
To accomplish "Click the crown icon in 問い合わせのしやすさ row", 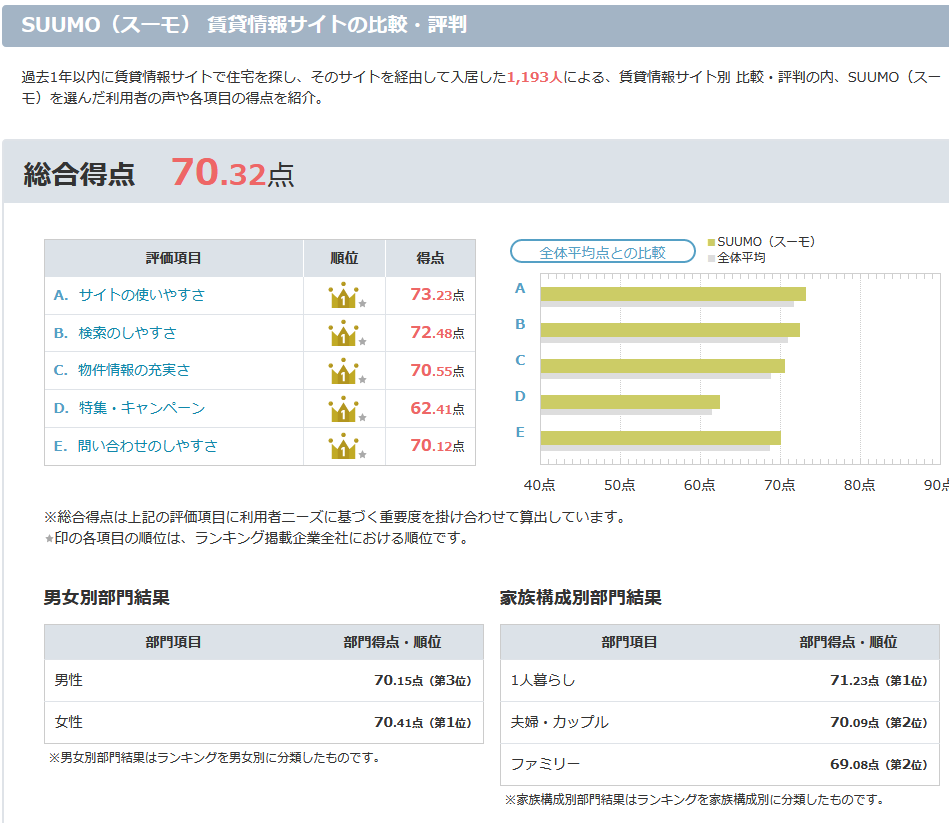I will pyautogui.click(x=343, y=446).
